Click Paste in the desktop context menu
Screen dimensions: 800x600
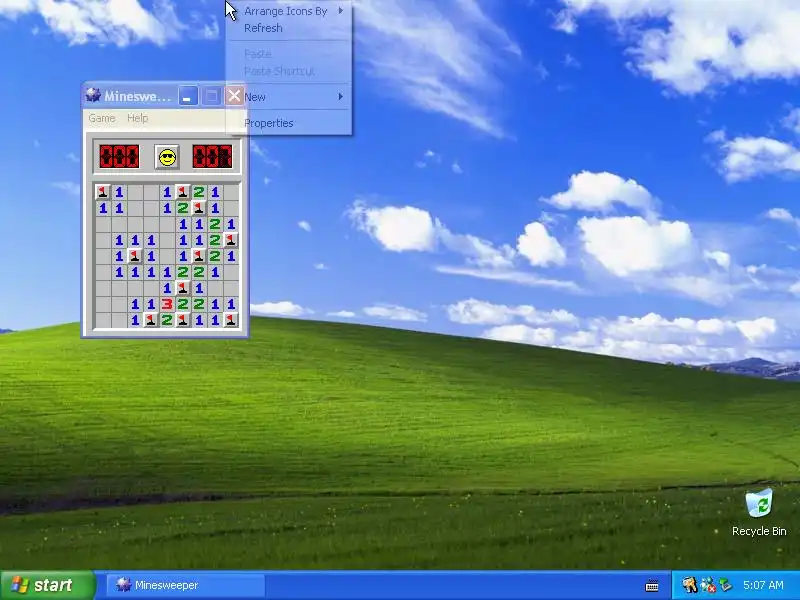tap(289, 54)
